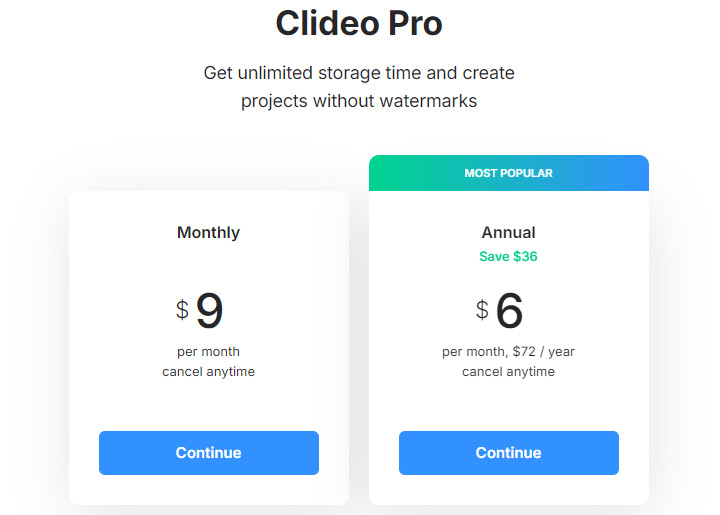This screenshot has height=515, width=720.
Task: Click blank space left of the Annual title
Action: point(420,232)
